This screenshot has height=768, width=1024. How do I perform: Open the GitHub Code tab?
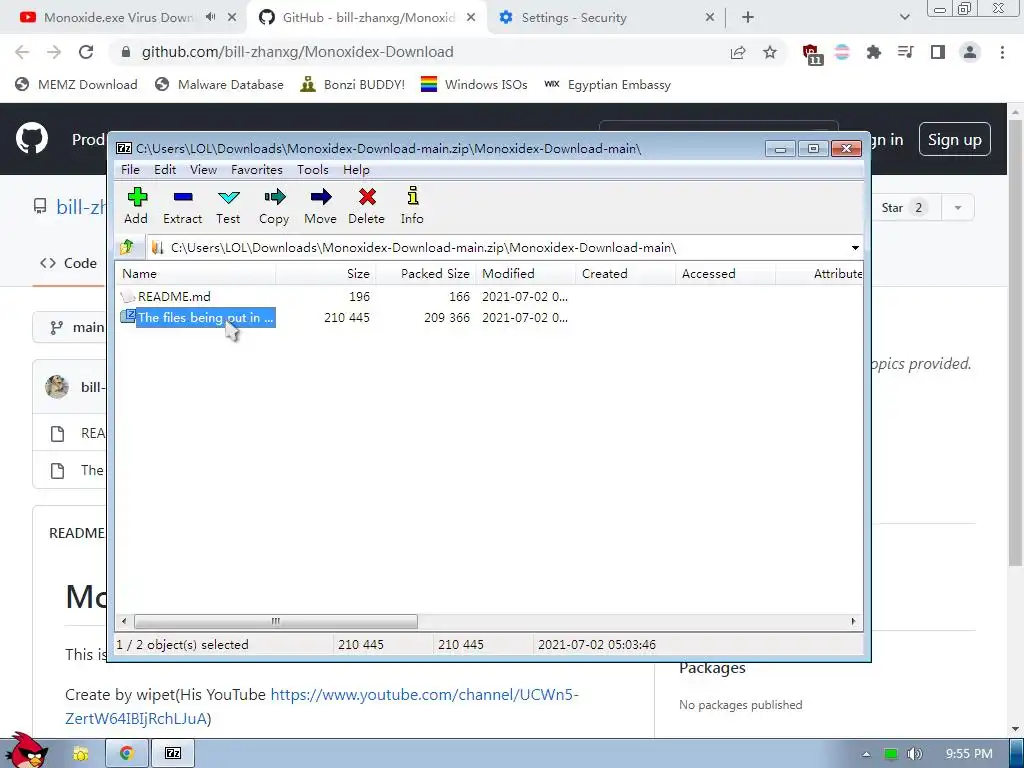pos(69,263)
